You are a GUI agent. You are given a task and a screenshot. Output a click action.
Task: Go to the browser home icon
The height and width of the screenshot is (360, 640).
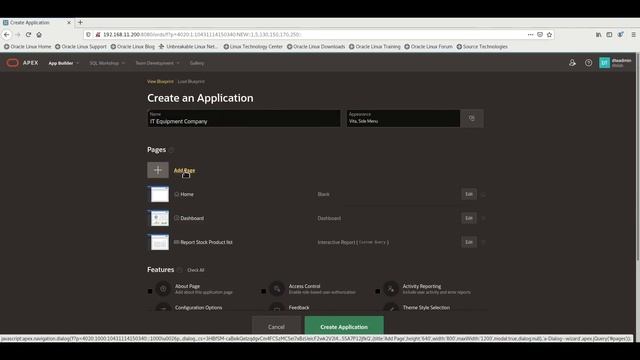pos(39,35)
